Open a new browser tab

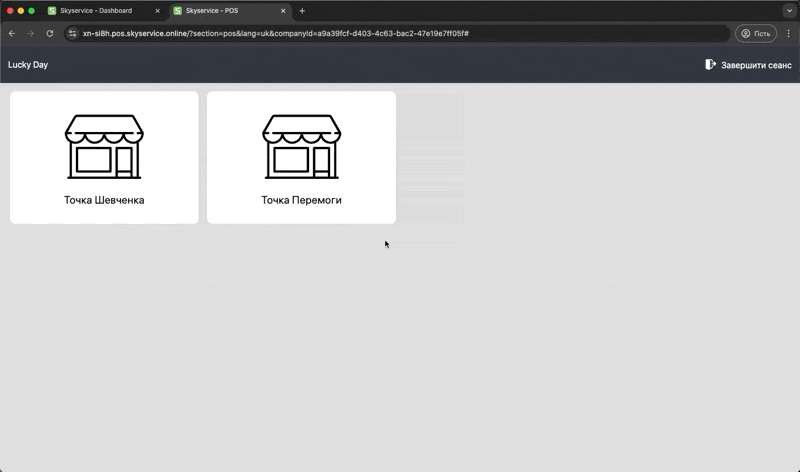coord(302,11)
